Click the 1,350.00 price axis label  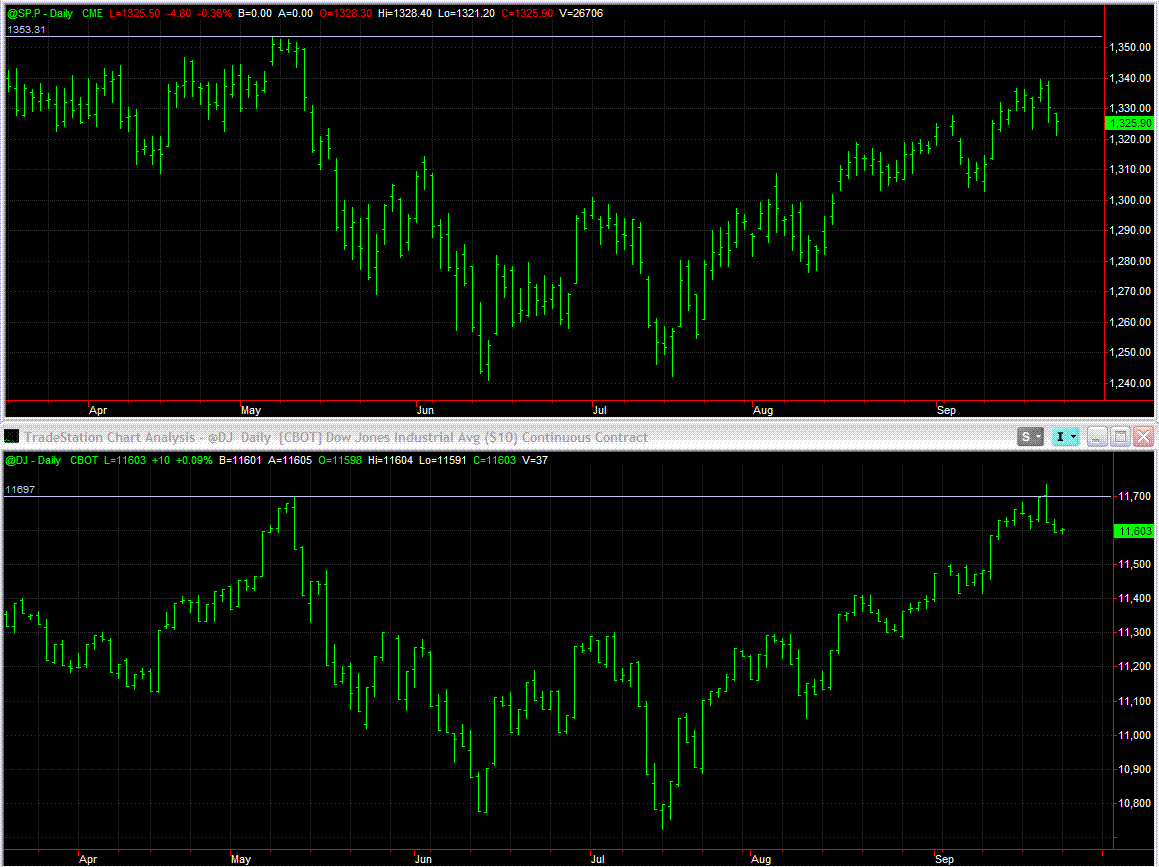pos(1130,47)
